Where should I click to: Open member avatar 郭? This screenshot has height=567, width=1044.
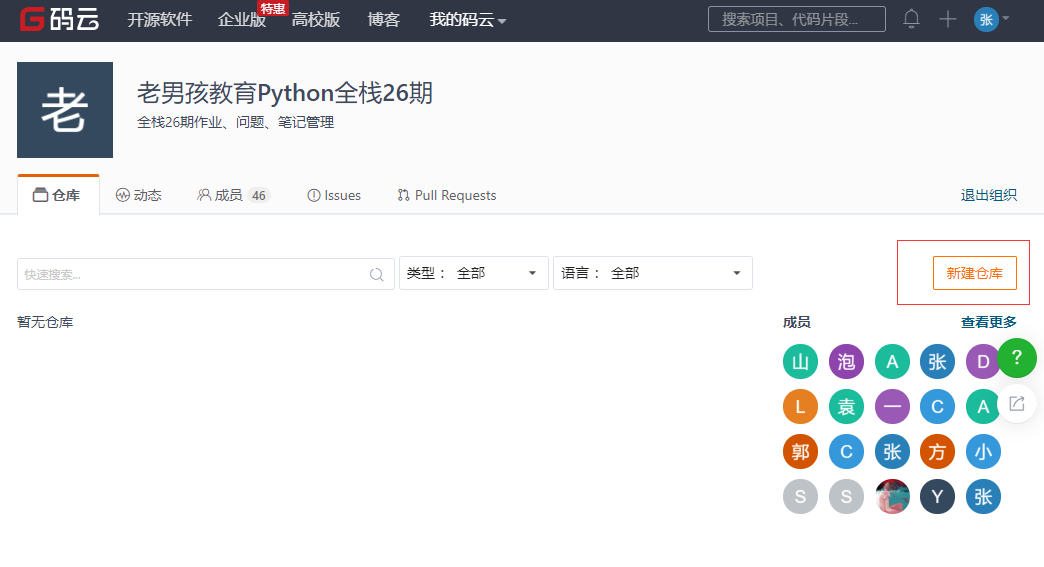tap(800, 452)
